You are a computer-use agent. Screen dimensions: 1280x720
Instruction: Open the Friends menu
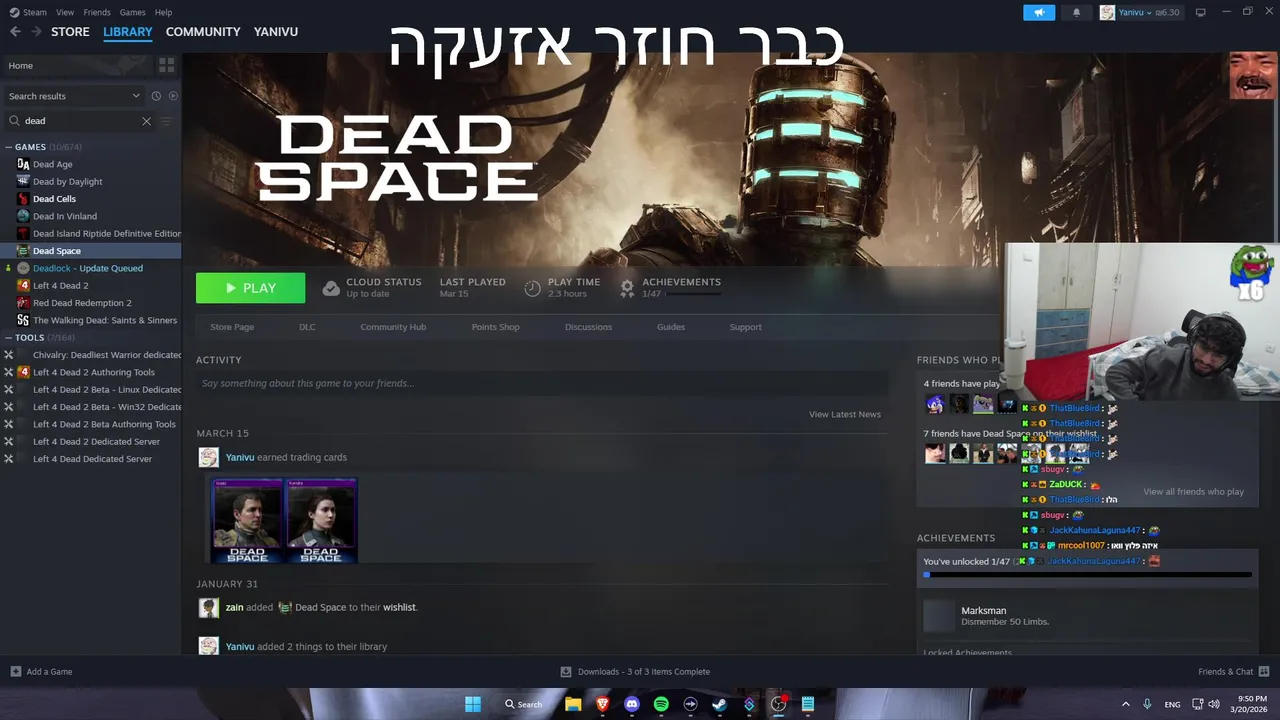point(97,12)
